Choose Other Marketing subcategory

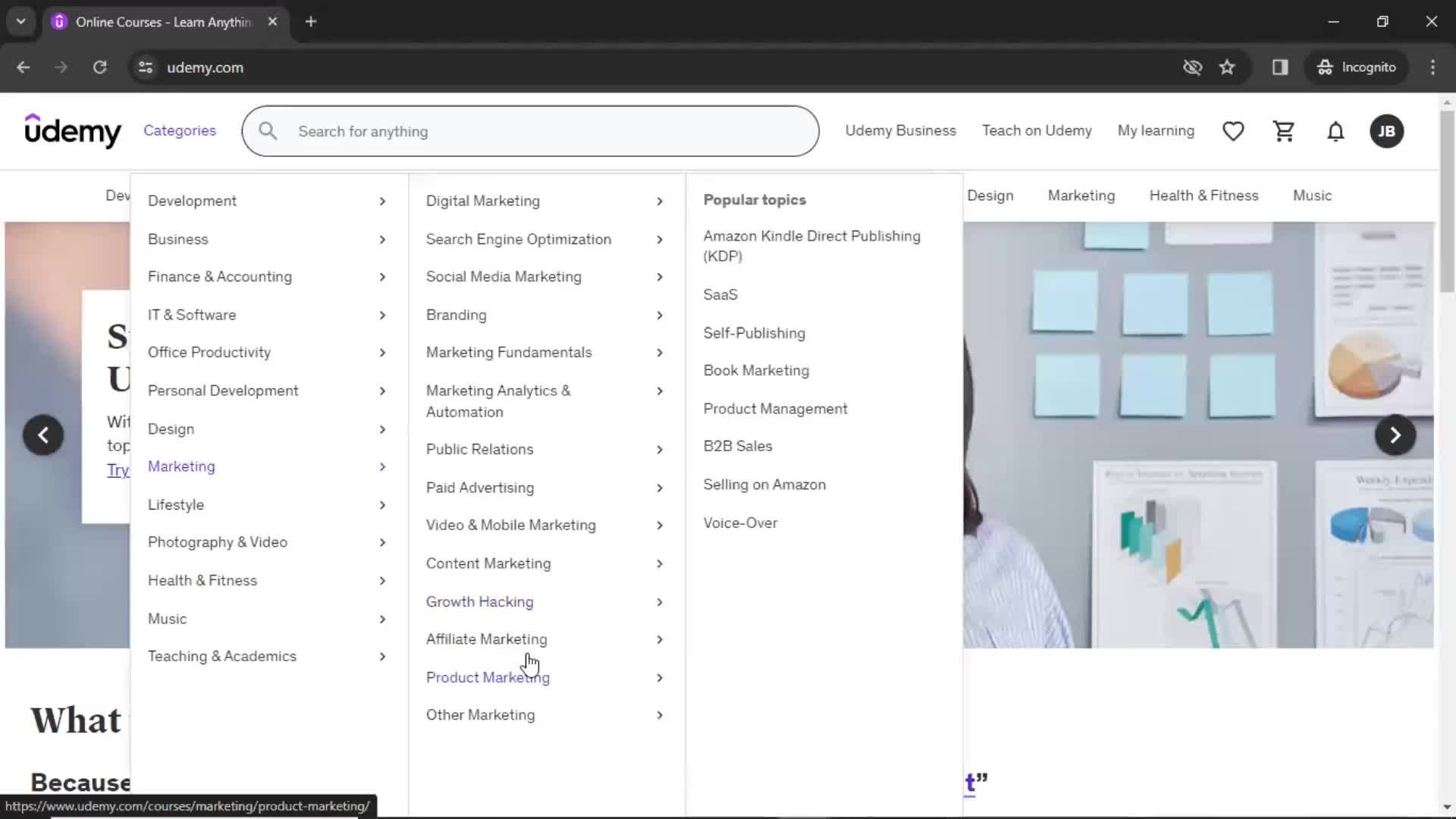point(480,715)
